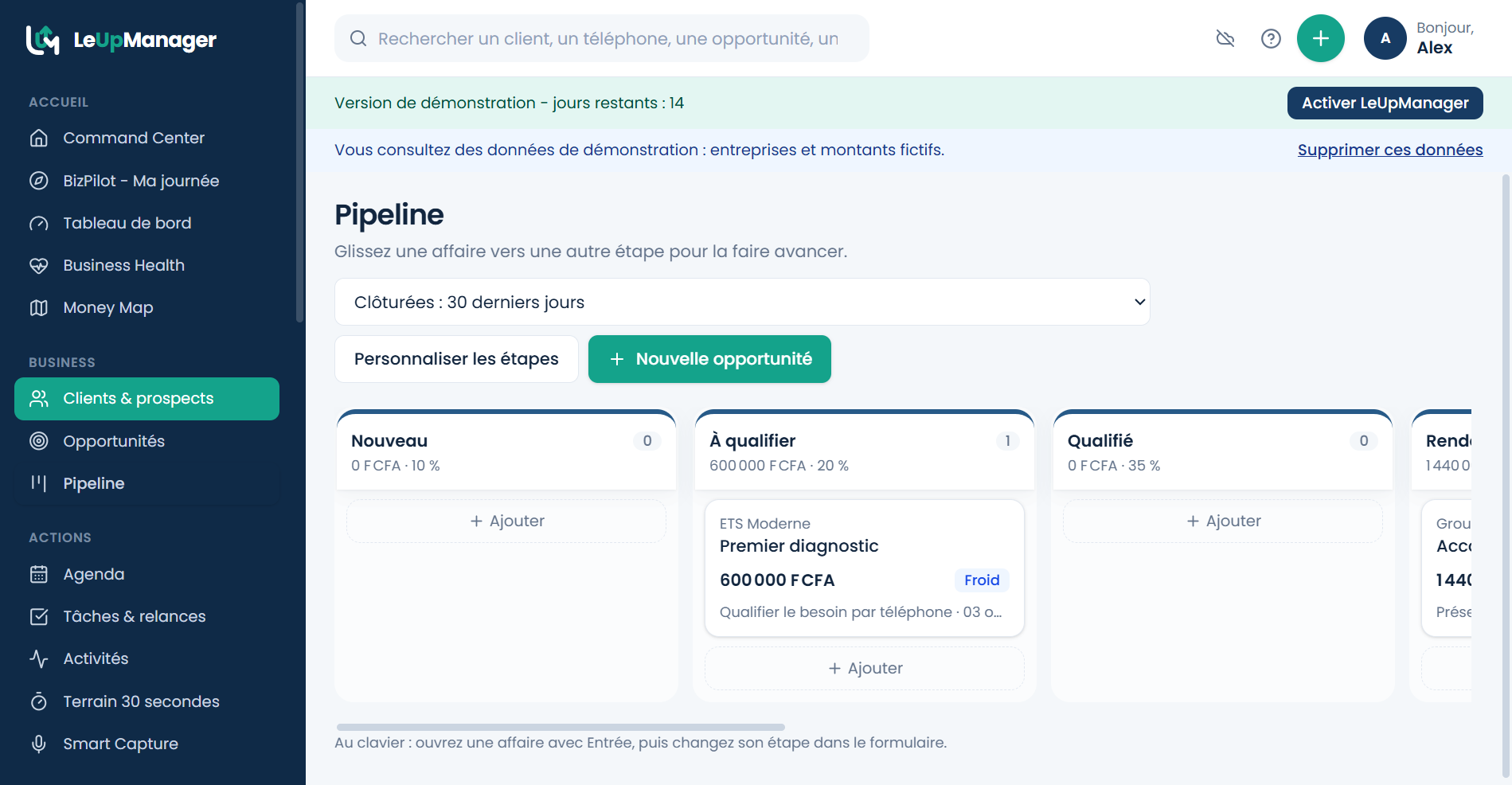Open BizPilot compass icon
This screenshot has height=785, width=1512.
click(x=39, y=181)
